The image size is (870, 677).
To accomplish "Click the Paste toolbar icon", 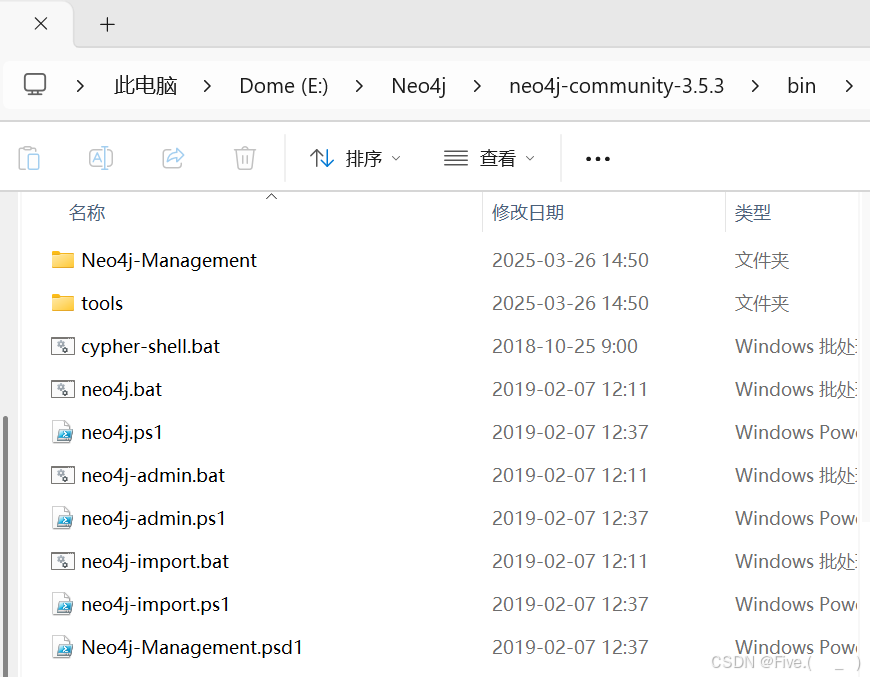I will [x=29, y=158].
